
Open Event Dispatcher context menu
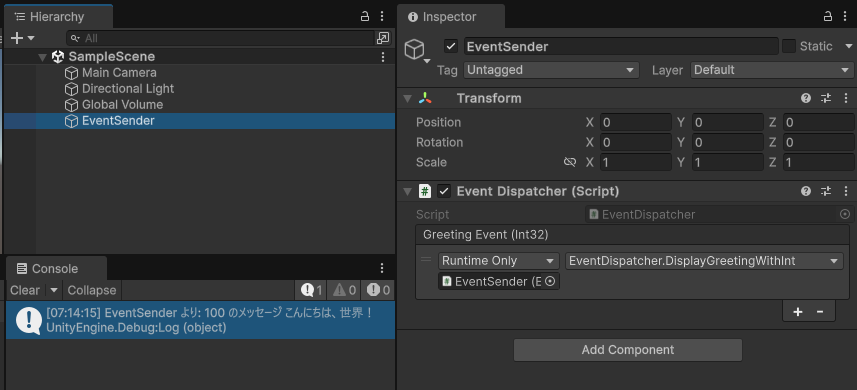click(x=846, y=191)
